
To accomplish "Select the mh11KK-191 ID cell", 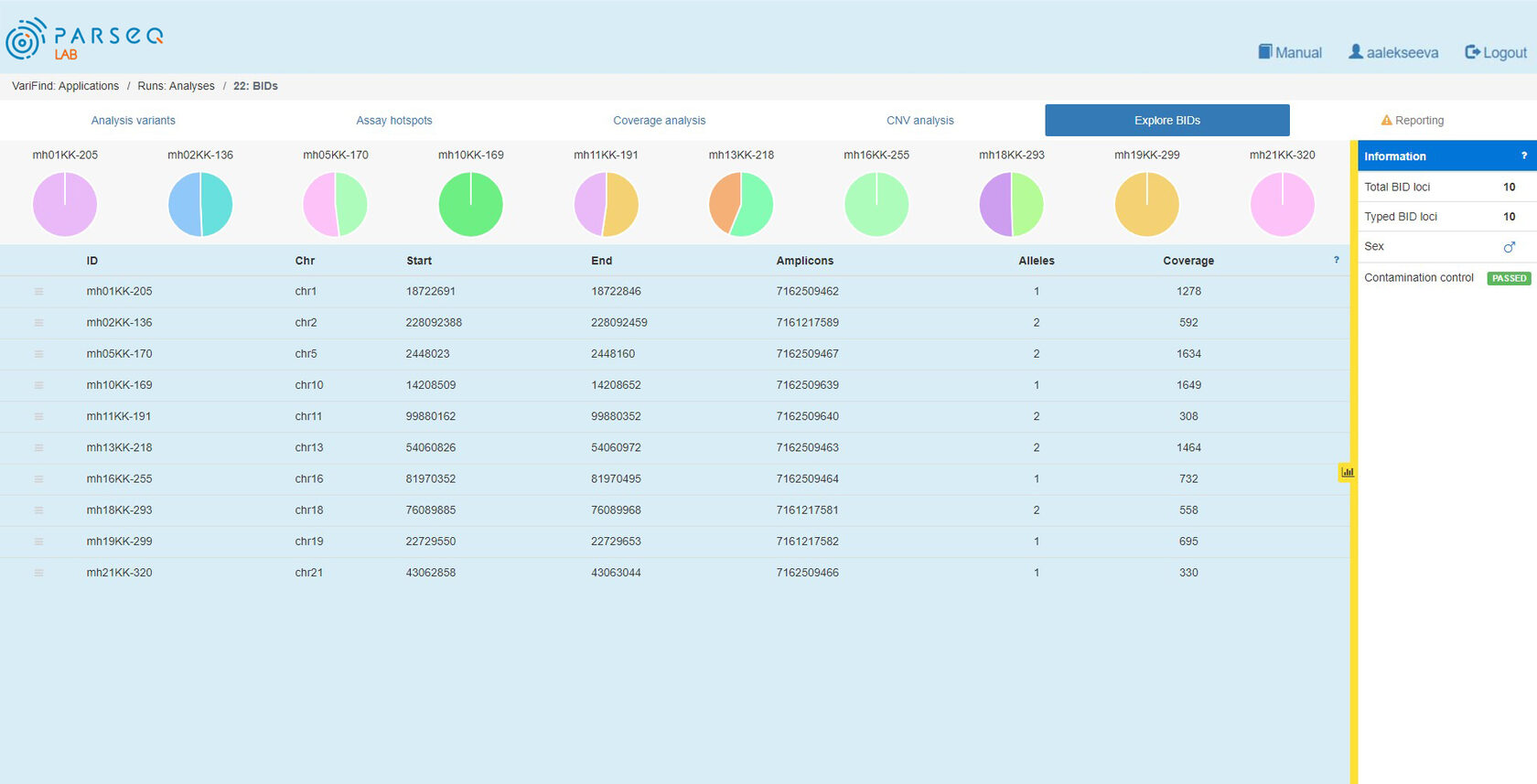I will [x=119, y=416].
